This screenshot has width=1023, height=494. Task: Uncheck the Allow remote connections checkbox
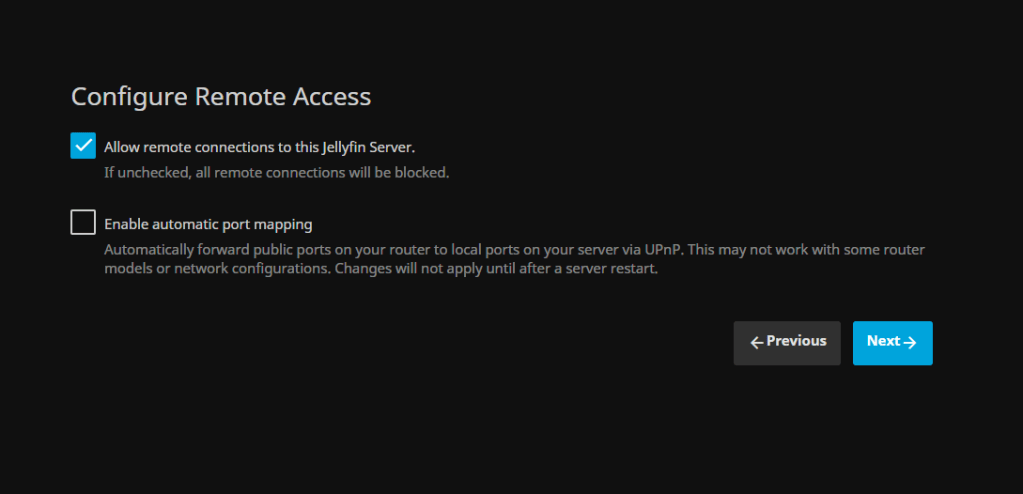pos(83,146)
